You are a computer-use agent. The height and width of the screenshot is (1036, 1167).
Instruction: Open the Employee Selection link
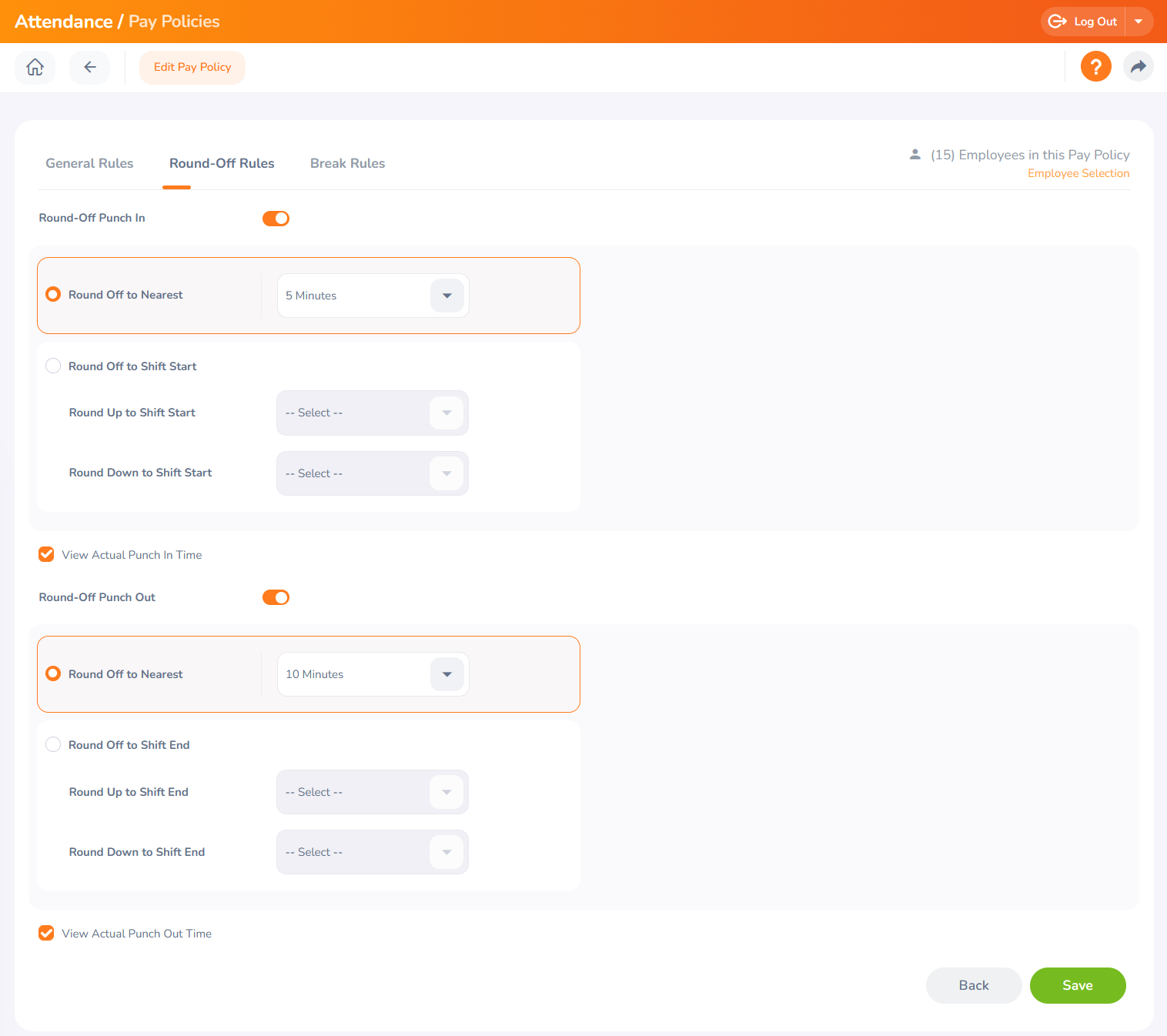pyautogui.click(x=1078, y=174)
